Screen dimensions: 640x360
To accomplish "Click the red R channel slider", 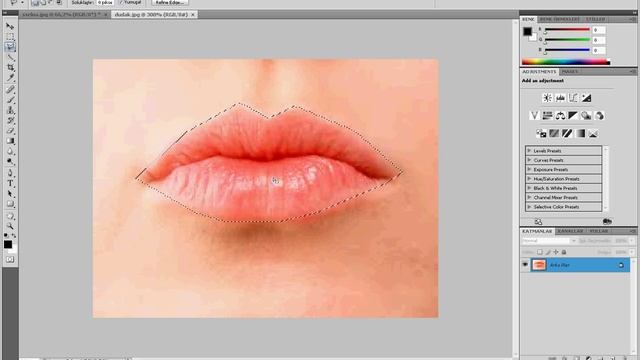I will point(567,30).
